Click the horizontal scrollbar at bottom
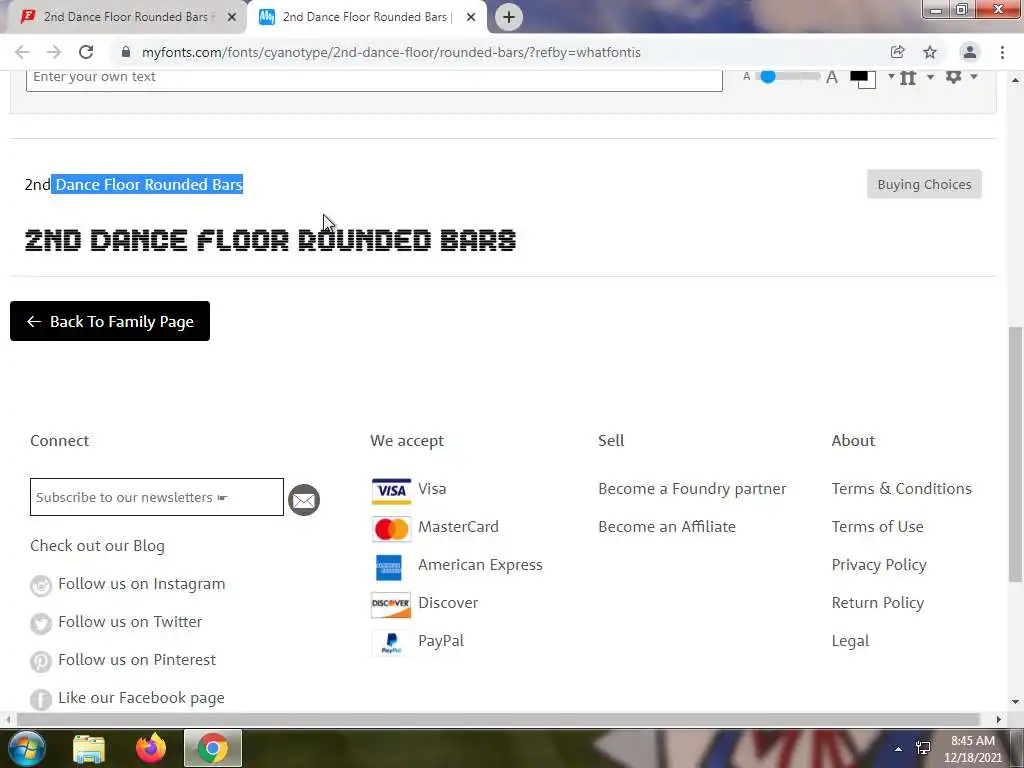 (498, 719)
